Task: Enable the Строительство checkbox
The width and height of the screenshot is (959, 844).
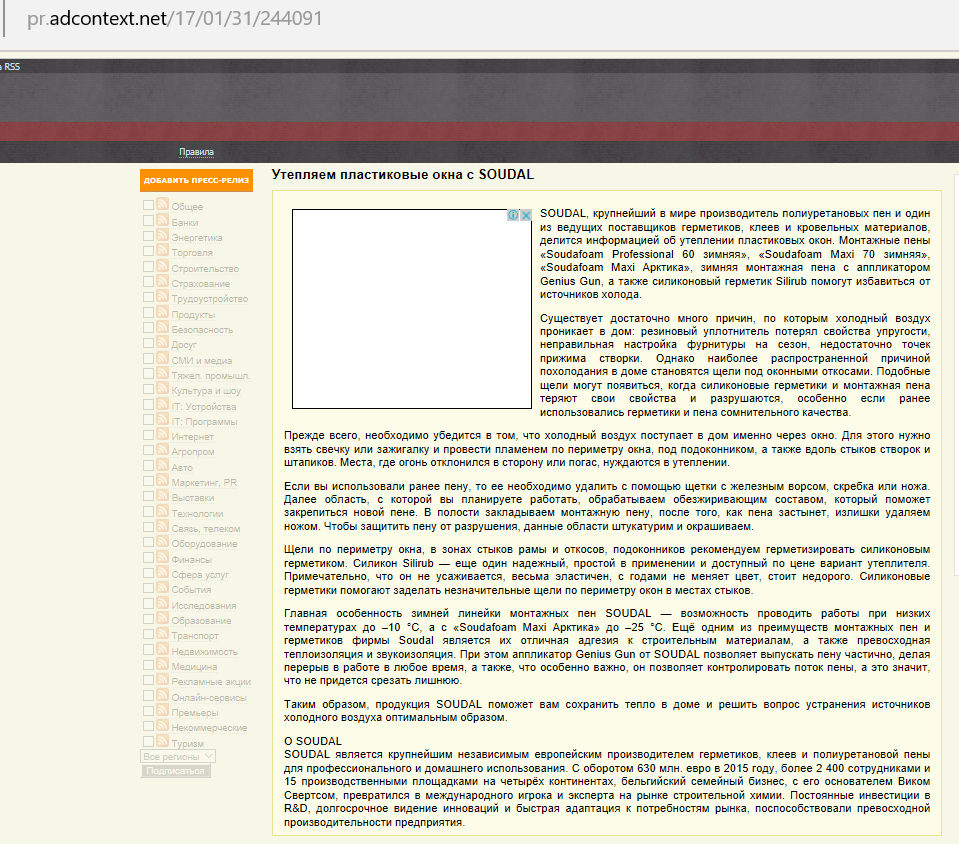Action: tap(149, 267)
